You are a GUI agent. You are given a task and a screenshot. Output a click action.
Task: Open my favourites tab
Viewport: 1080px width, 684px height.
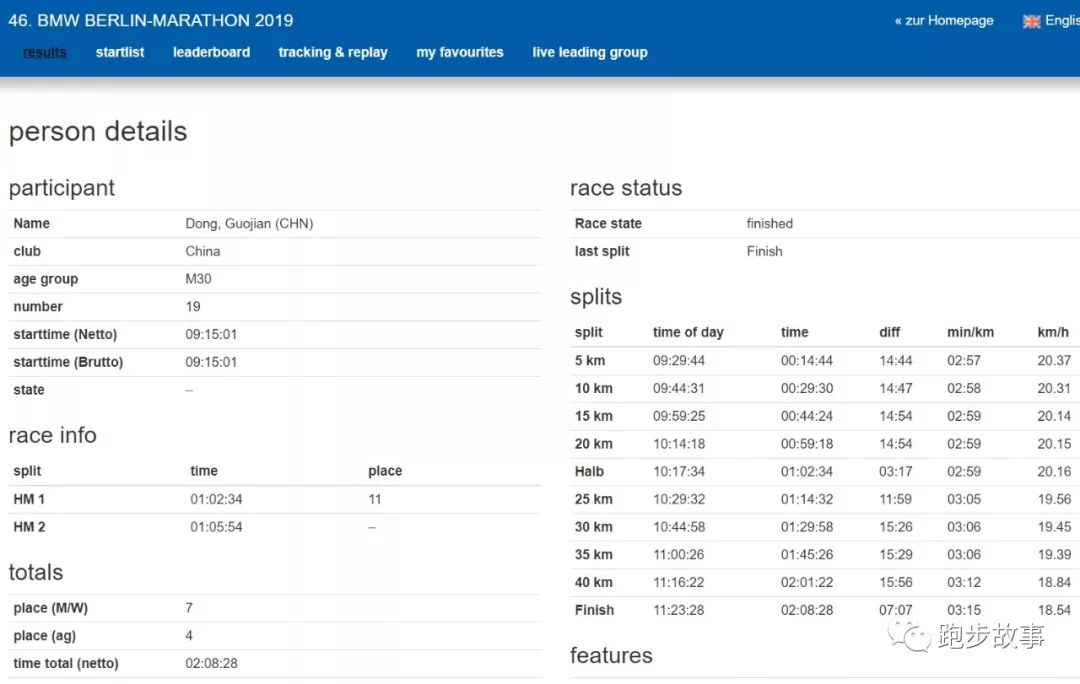pos(460,52)
